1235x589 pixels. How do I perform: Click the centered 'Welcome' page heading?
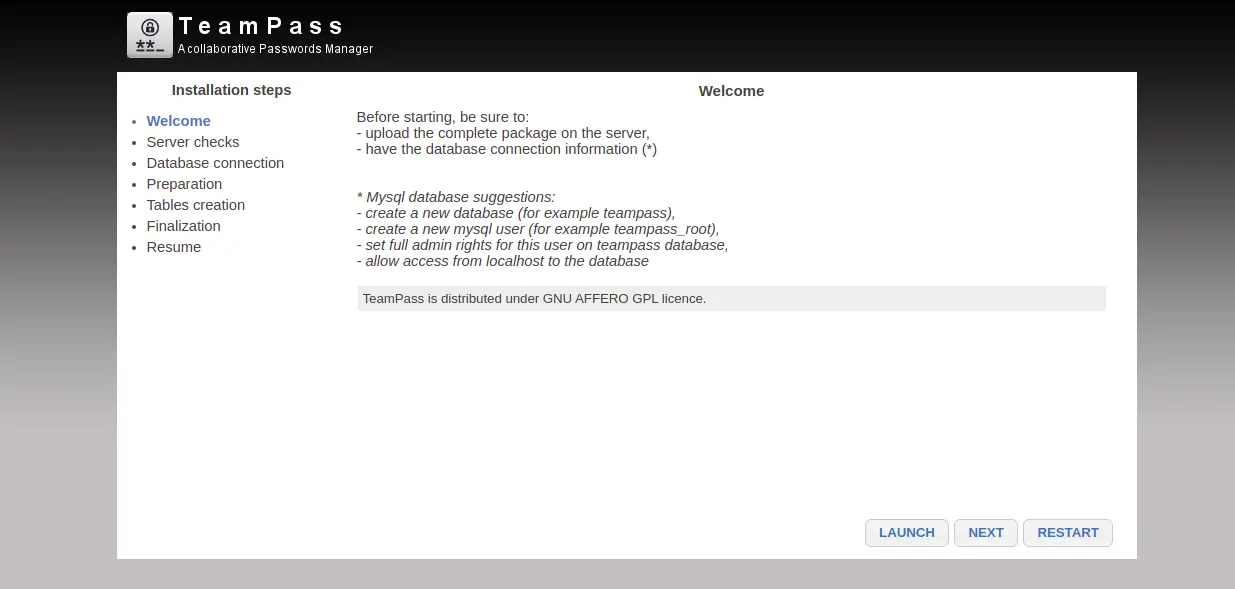[x=731, y=91]
